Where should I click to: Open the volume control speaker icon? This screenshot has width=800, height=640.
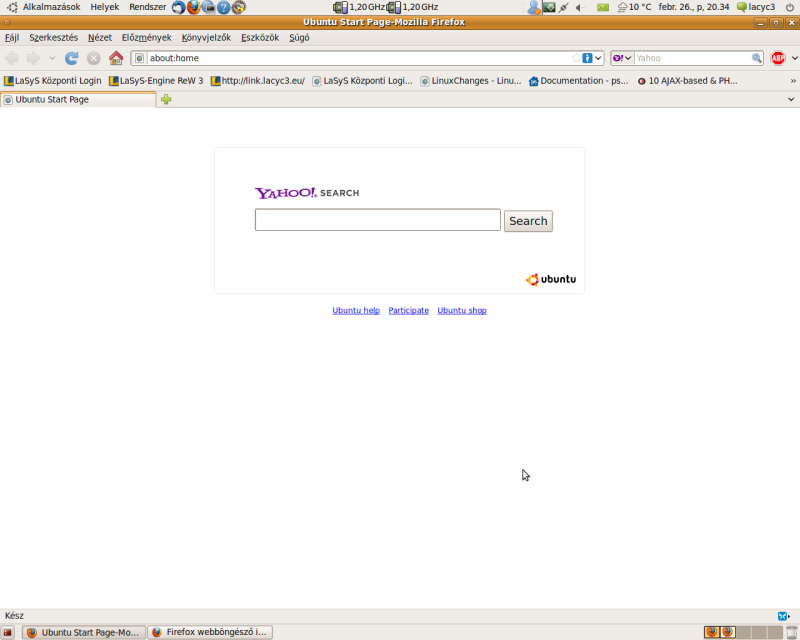(580, 7)
